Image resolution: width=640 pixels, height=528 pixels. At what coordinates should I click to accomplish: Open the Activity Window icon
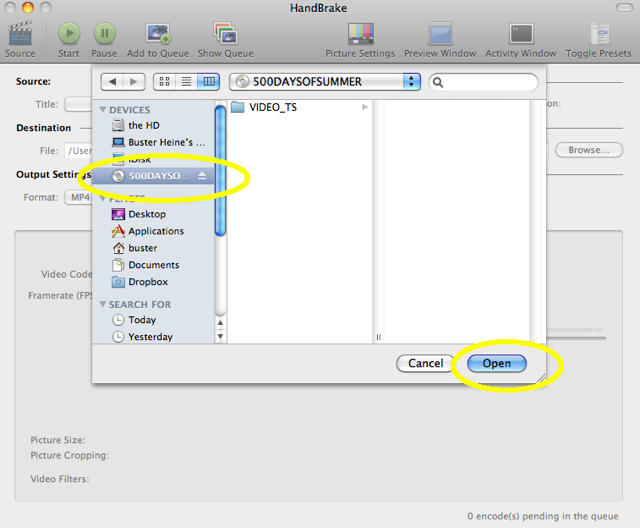pyautogui.click(x=521, y=36)
